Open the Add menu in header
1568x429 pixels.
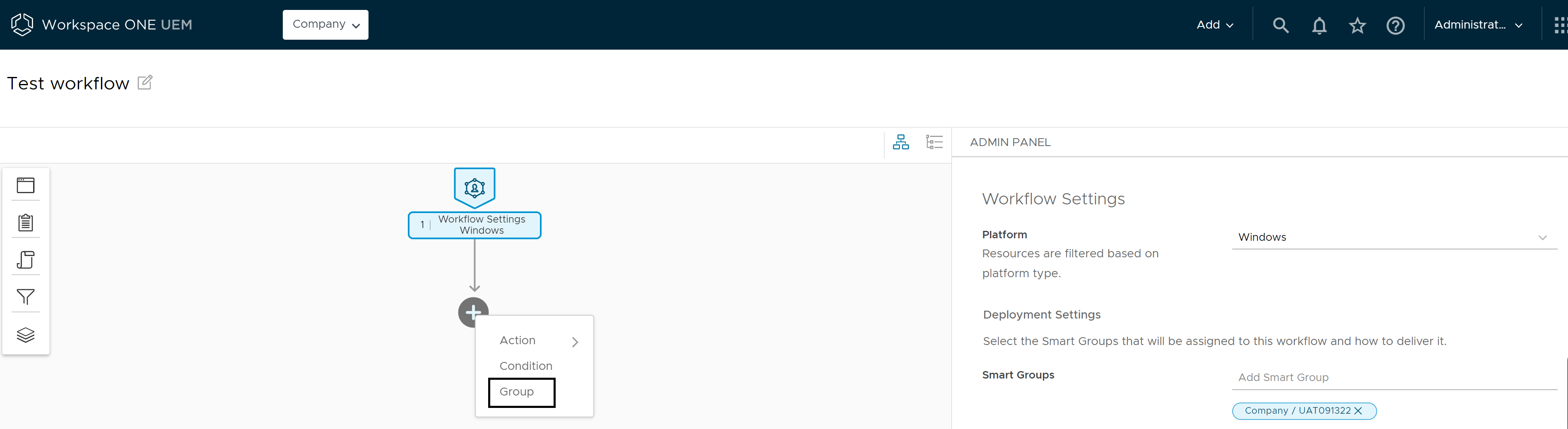pos(1214,25)
